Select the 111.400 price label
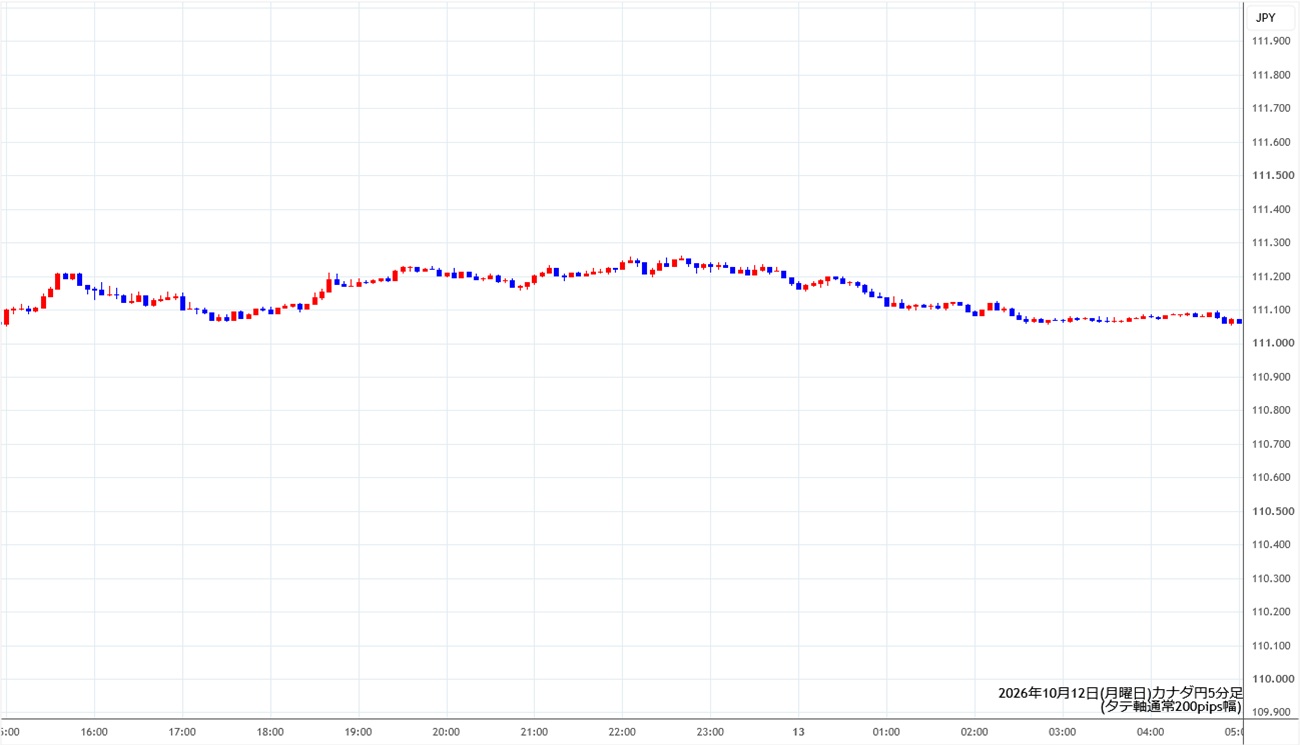1300x745 pixels. click(1270, 209)
